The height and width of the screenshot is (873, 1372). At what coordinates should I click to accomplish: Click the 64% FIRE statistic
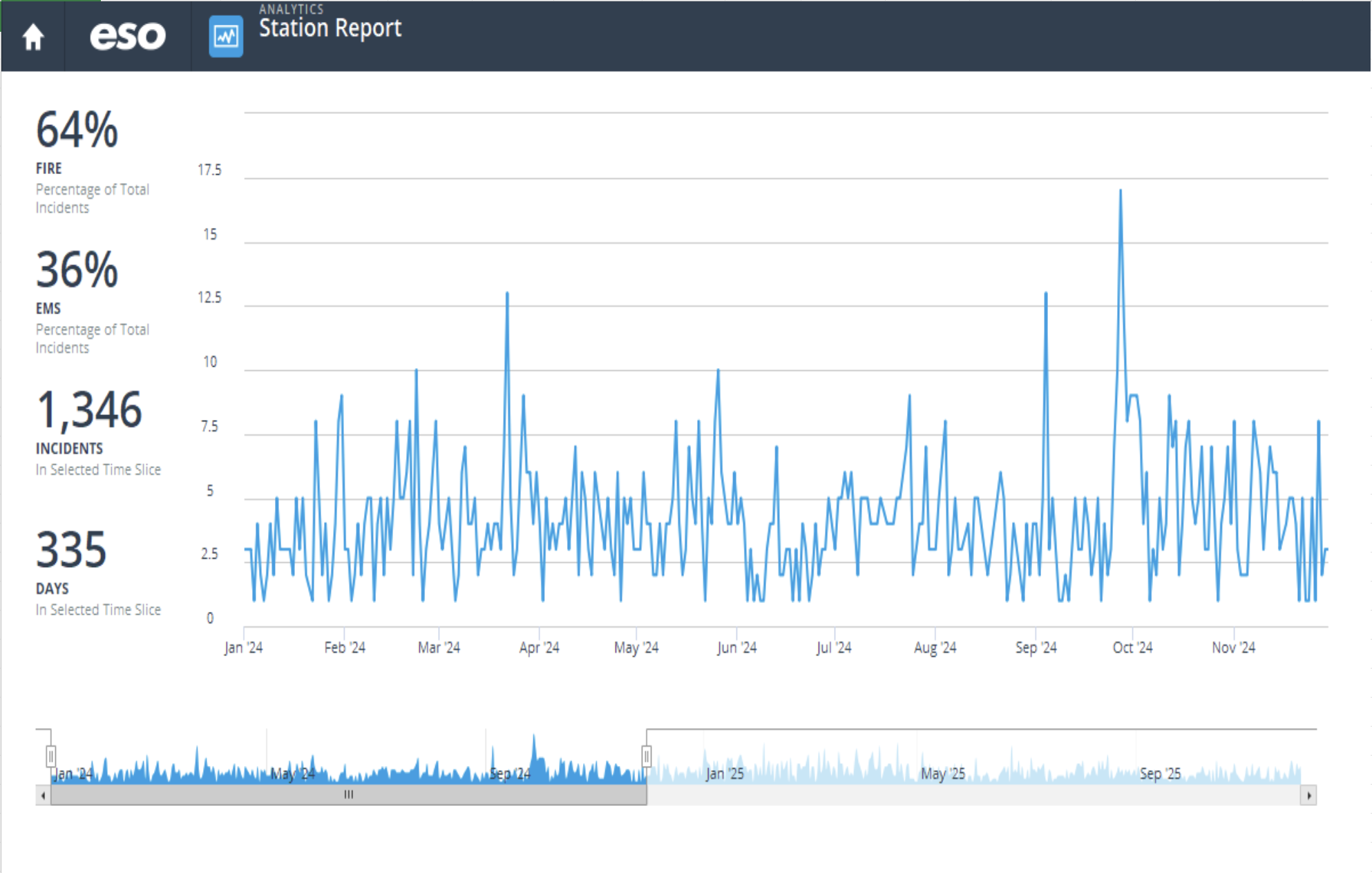(x=77, y=131)
